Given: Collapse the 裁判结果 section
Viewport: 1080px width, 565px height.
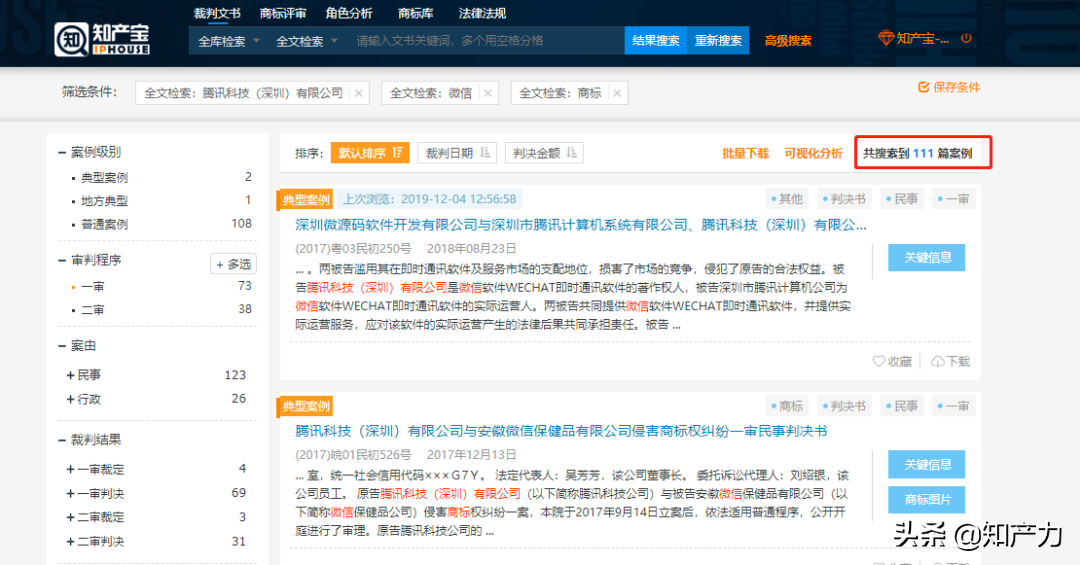Looking at the screenshot, I should tap(62, 440).
